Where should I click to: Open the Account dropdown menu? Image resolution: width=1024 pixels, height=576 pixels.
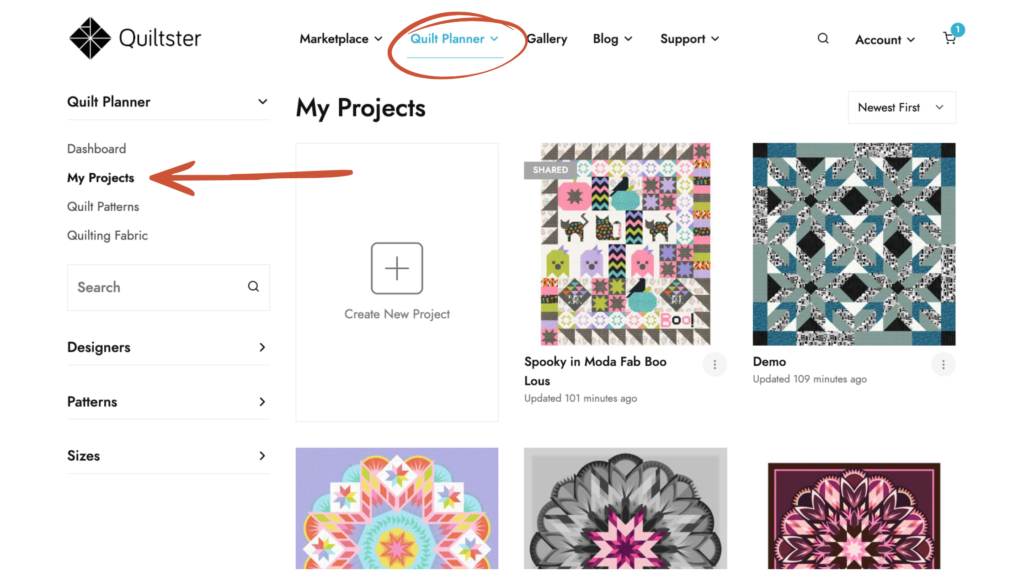click(885, 40)
